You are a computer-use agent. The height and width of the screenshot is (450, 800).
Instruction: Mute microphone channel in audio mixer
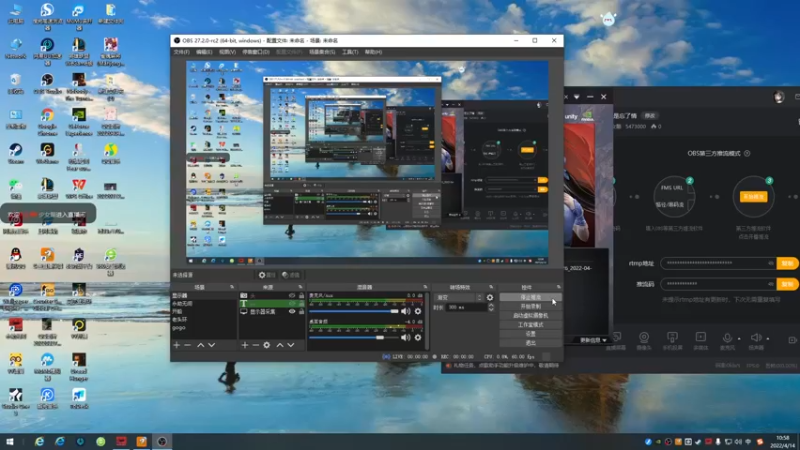[x=406, y=311]
